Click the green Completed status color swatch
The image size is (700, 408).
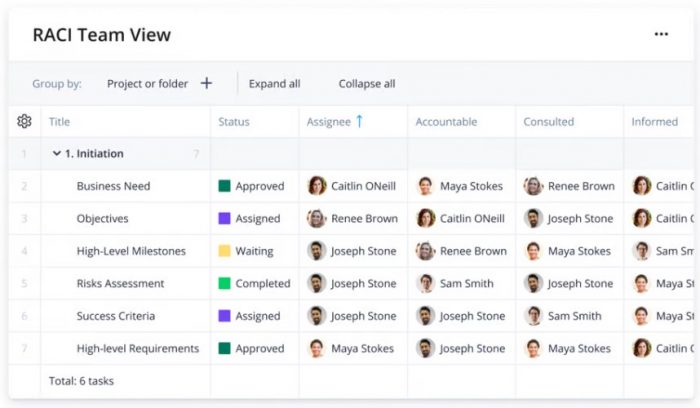point(225,284)
